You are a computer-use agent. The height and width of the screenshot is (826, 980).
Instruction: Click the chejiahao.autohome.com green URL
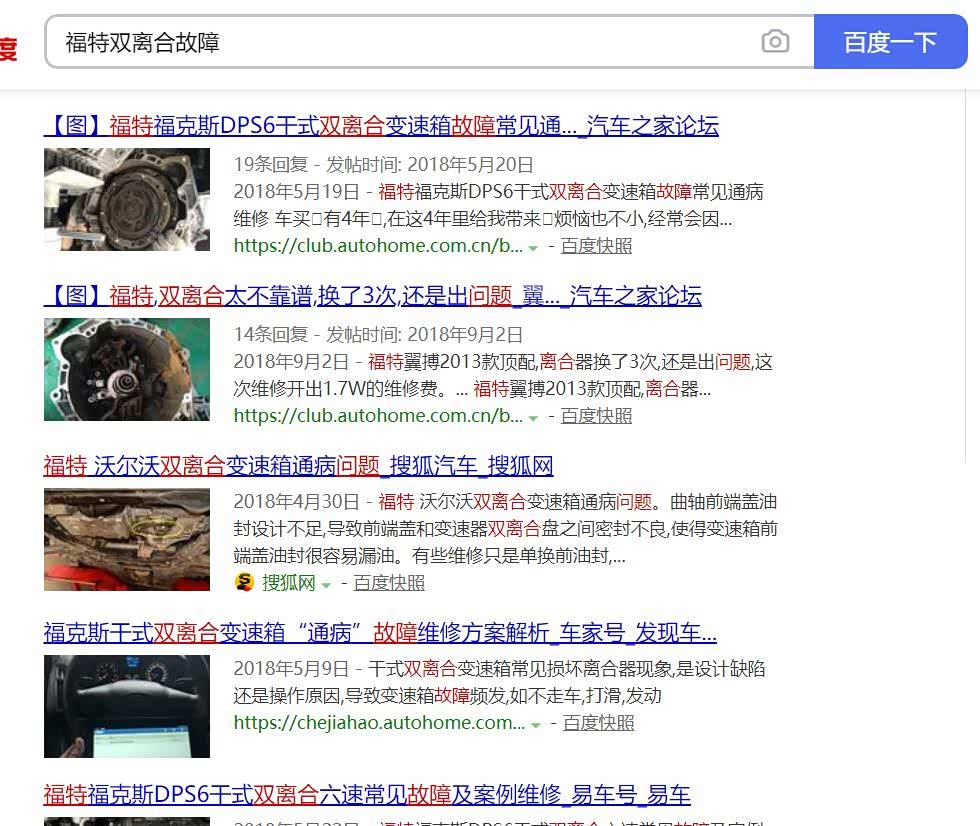(378, 722)
